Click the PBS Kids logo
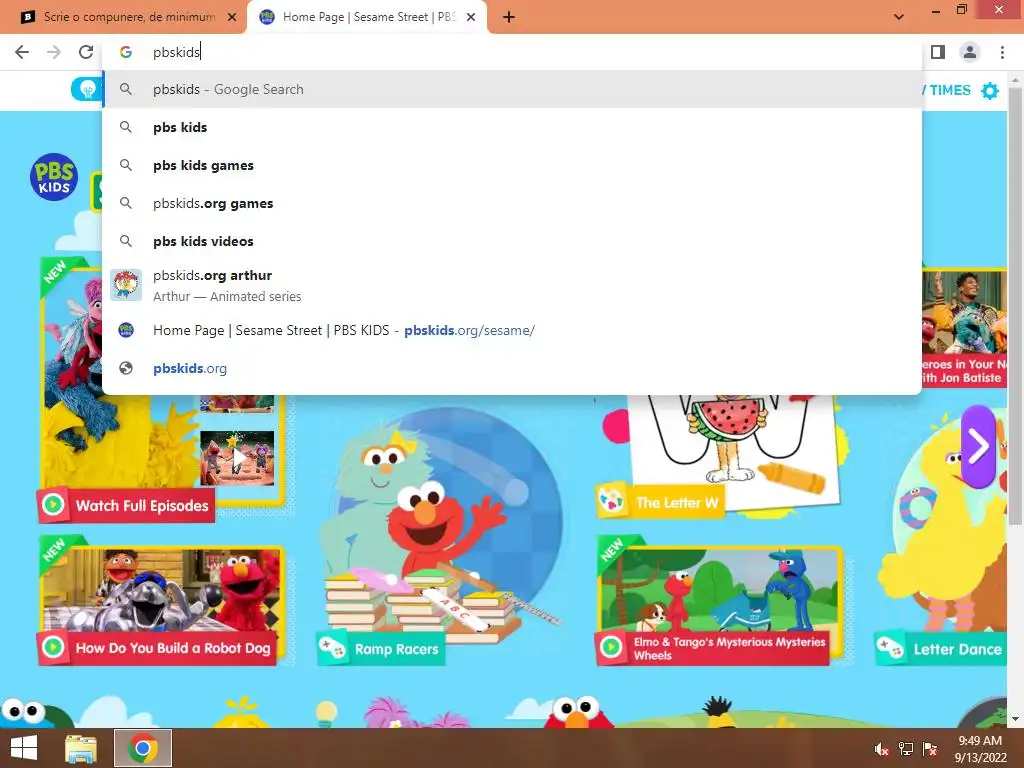The image size is (1024, 768). [x=54, y=177]
